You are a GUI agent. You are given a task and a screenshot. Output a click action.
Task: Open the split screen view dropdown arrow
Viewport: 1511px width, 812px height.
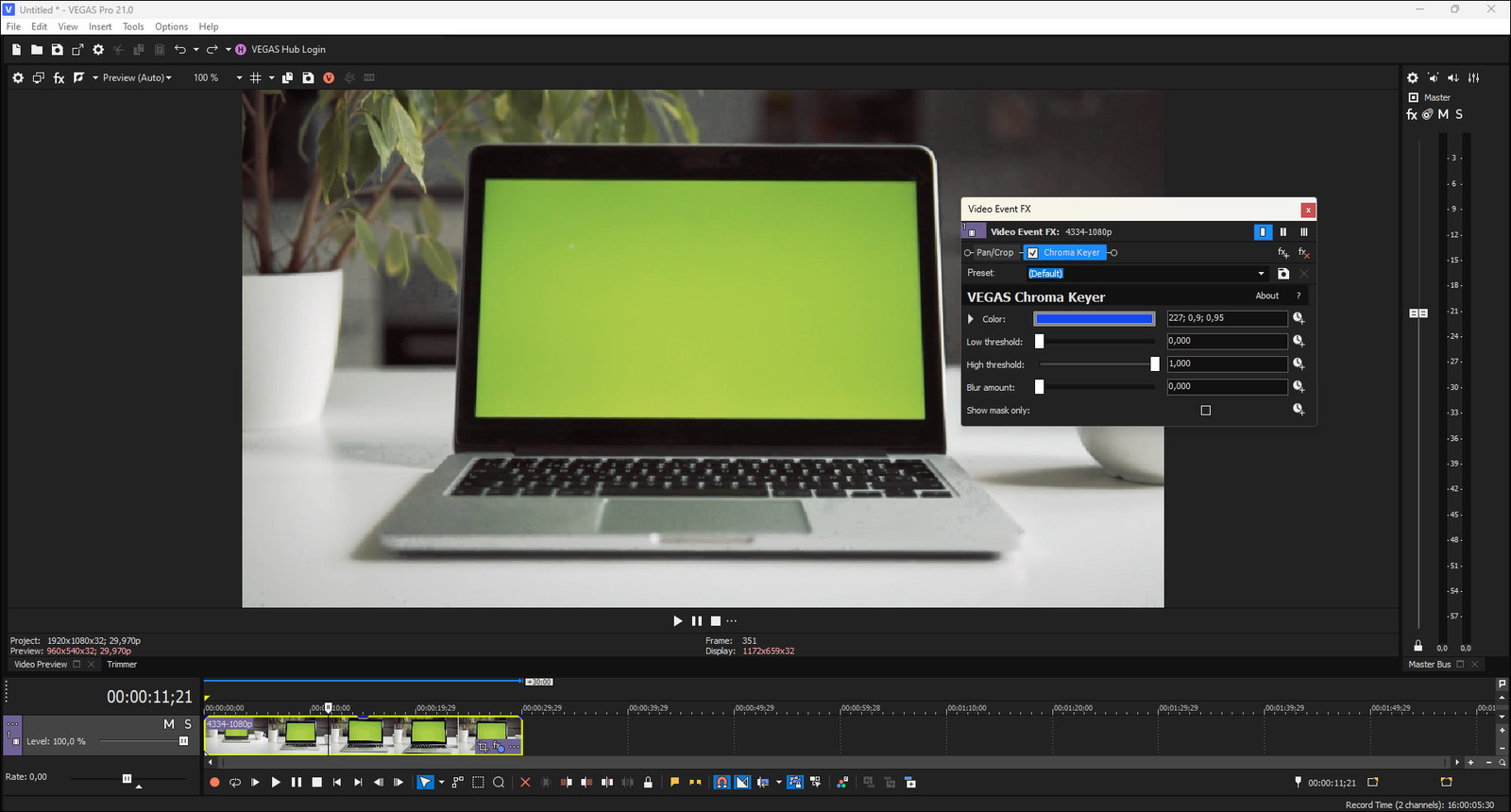click(95, 77)
